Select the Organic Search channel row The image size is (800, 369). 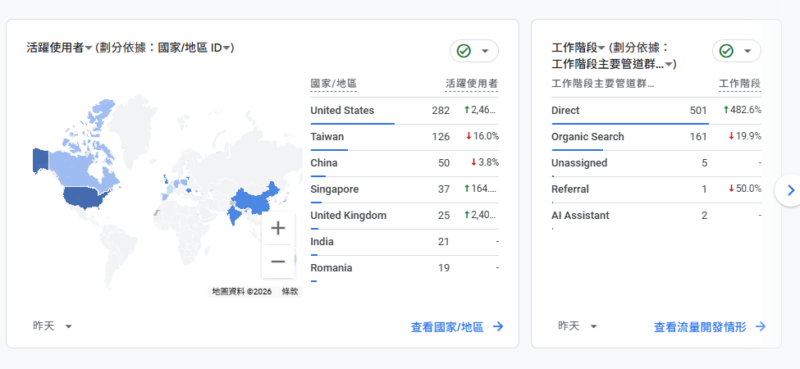(x=656, y=137)
